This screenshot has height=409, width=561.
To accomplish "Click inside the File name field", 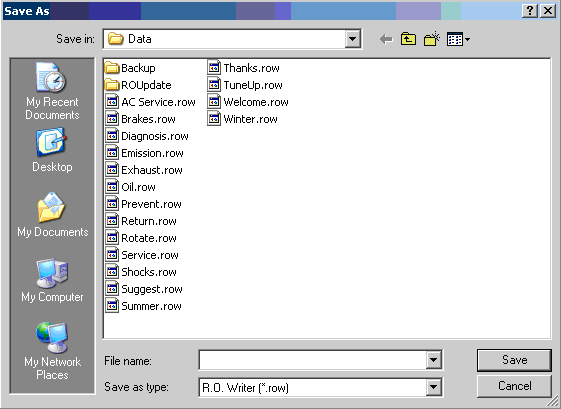I will pos(312,360).
